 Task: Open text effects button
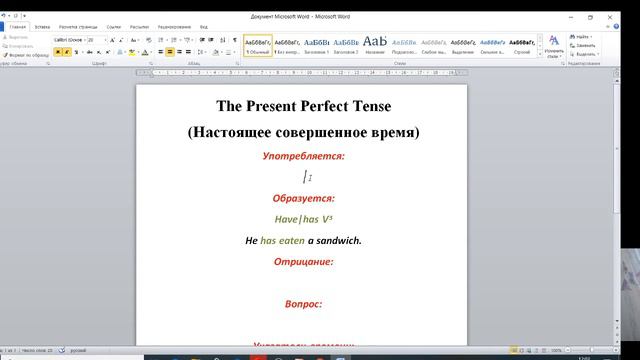click(x=120, y=52)
